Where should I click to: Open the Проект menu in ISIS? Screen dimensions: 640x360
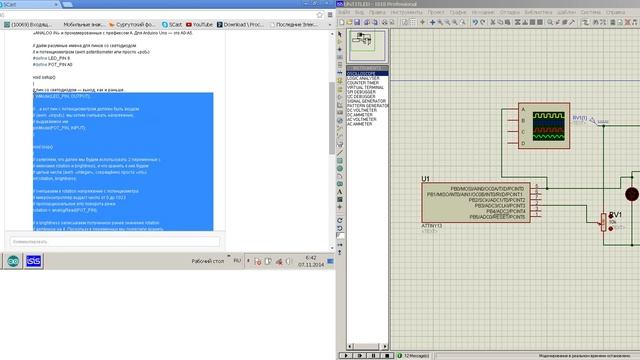point(436,12)
